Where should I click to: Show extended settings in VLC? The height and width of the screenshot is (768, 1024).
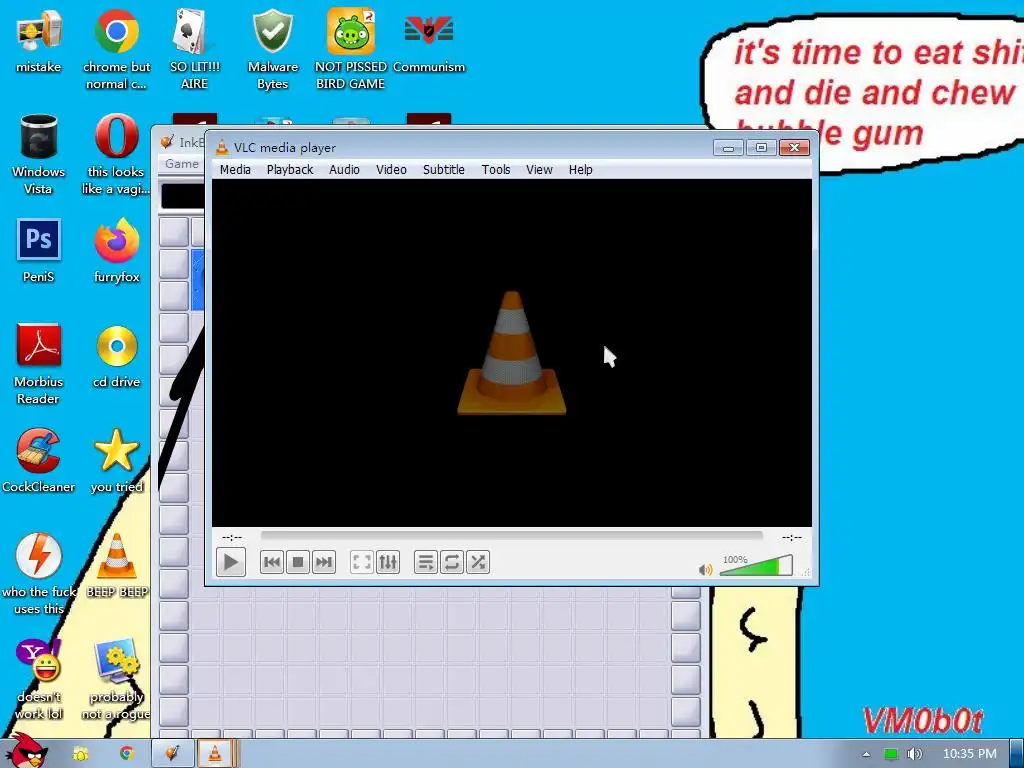[388, 562]
